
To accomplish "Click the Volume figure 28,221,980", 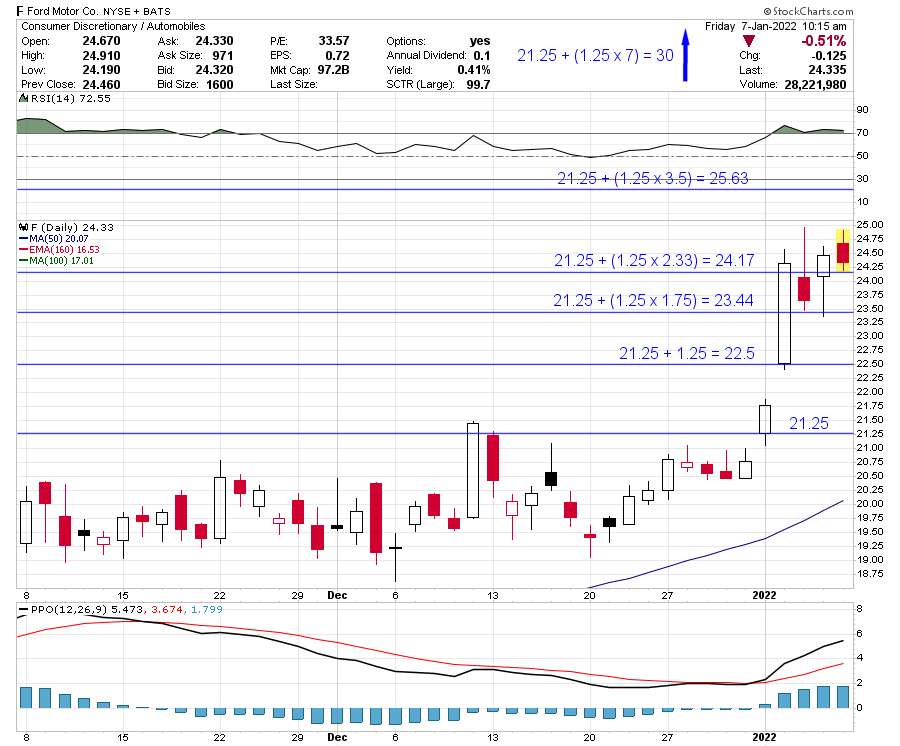I will pyautogui.click(x=815, y=84).
